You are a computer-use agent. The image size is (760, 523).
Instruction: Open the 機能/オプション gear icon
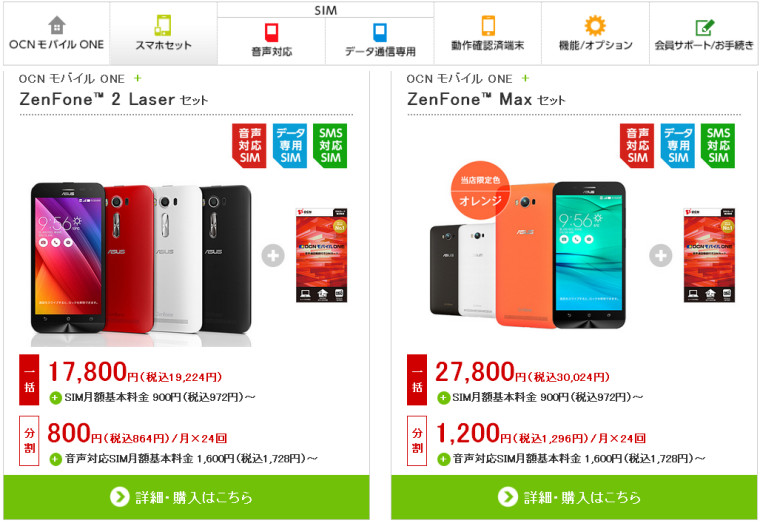click(x=595, y=26)
